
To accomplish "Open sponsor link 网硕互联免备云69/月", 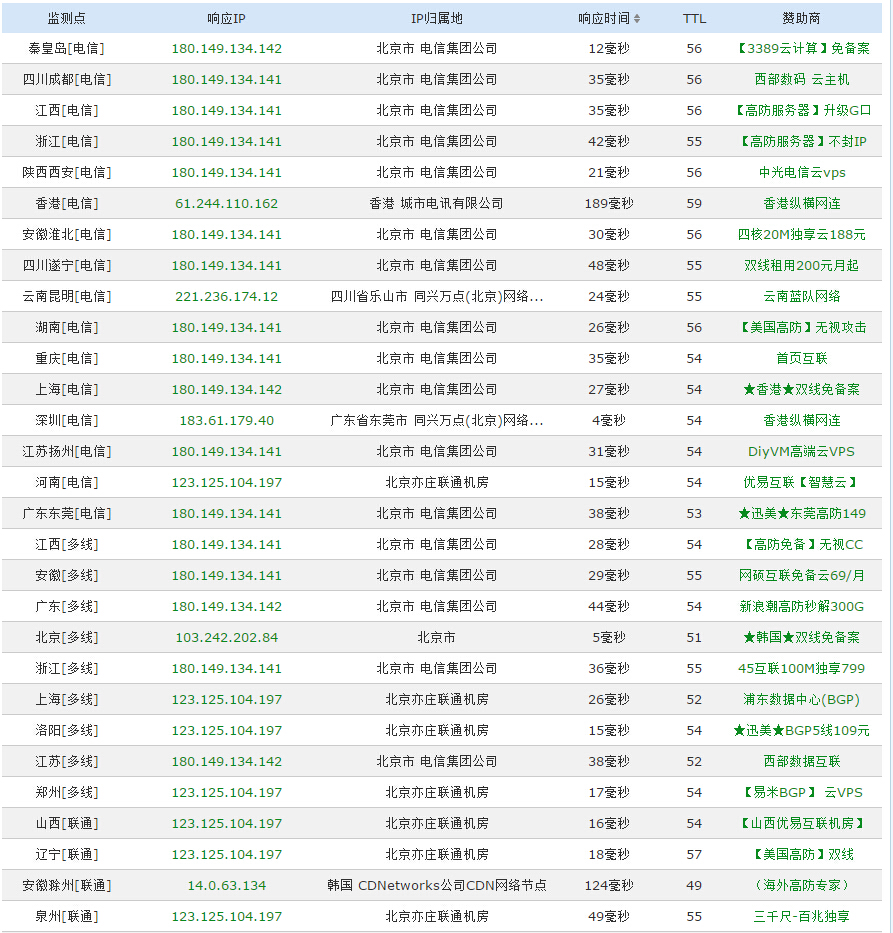I will tap(801, 575).
